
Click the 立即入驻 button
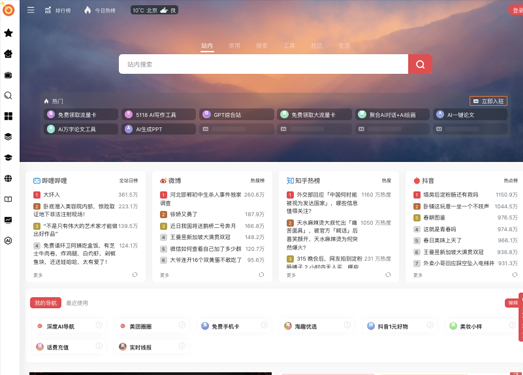[x=489, y=101]
